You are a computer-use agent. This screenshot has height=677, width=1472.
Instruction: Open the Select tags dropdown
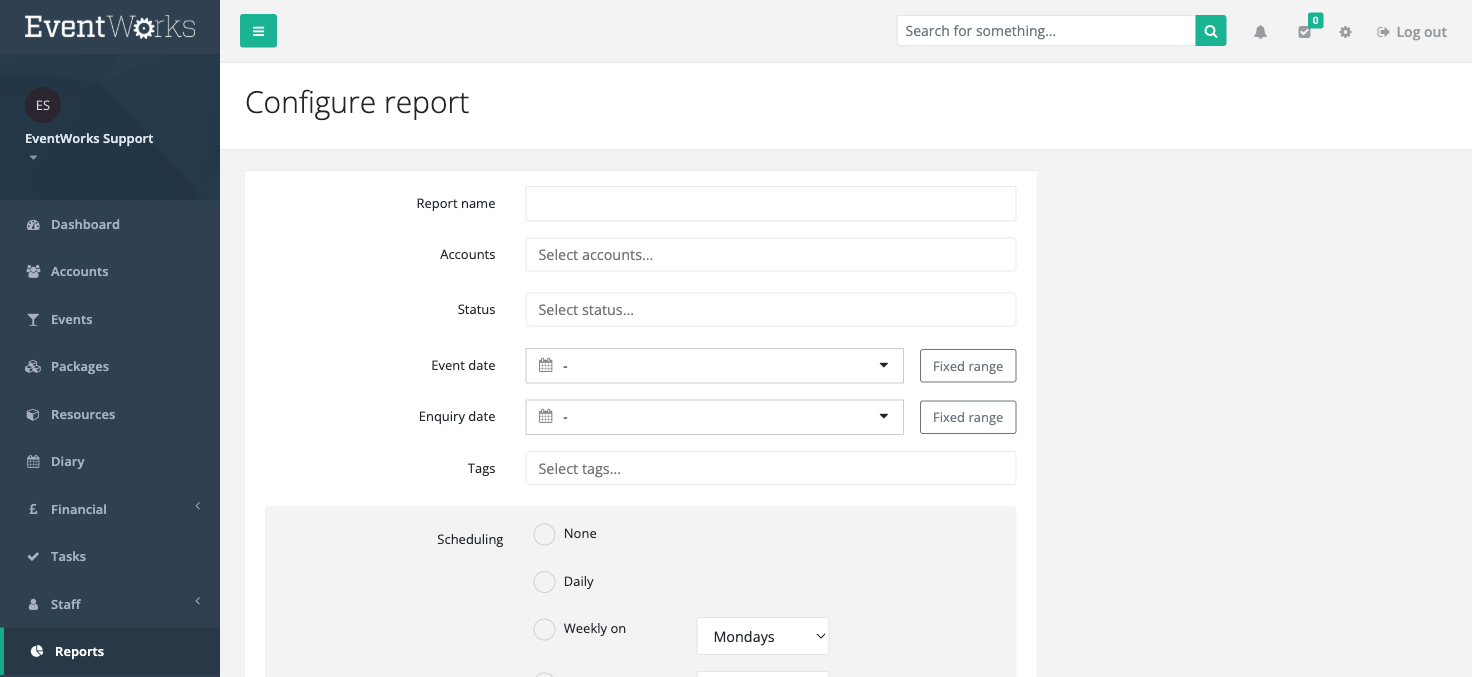(771, 469)
